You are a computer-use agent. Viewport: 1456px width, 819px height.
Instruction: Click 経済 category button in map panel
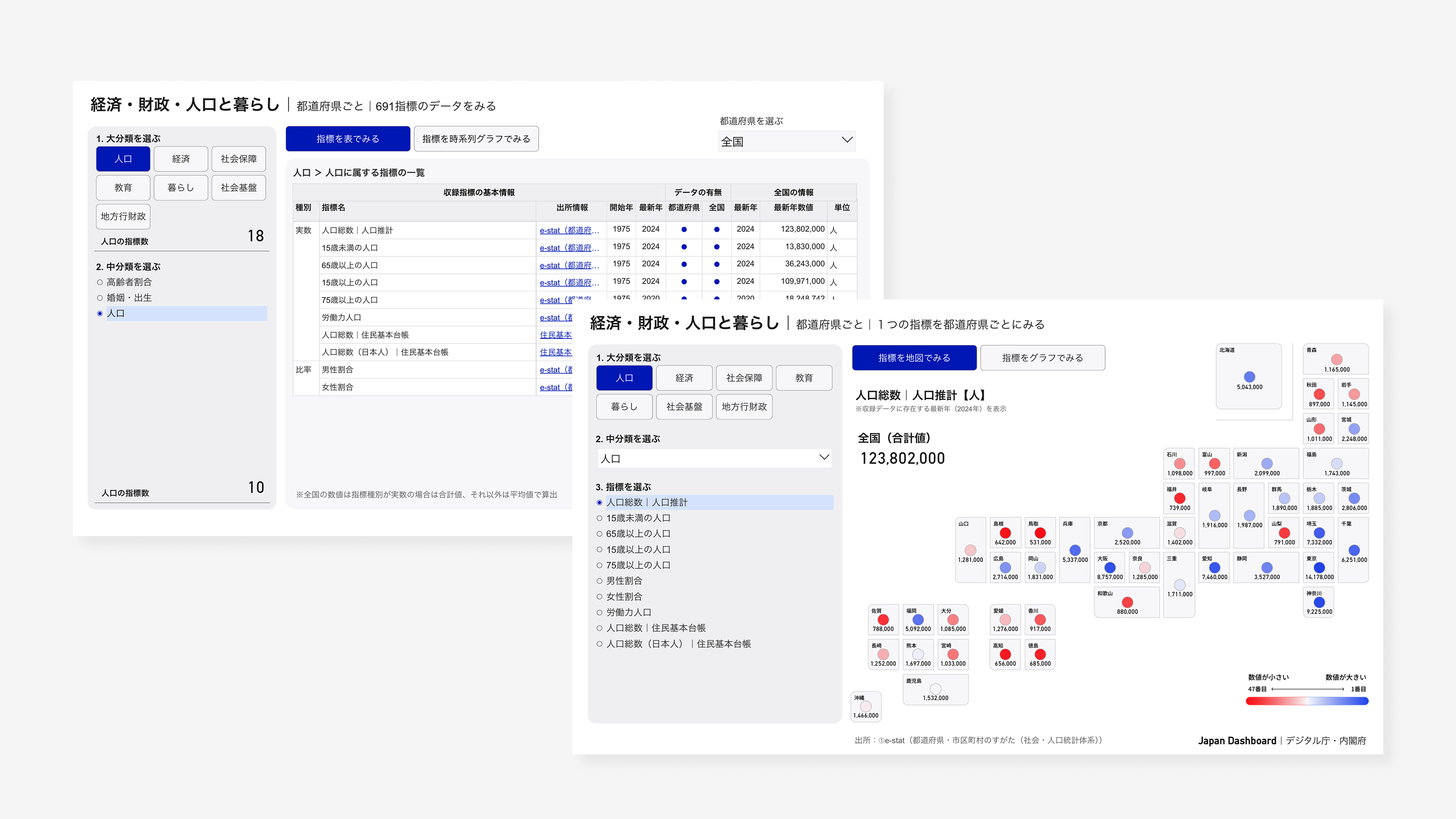click(684, 378)
